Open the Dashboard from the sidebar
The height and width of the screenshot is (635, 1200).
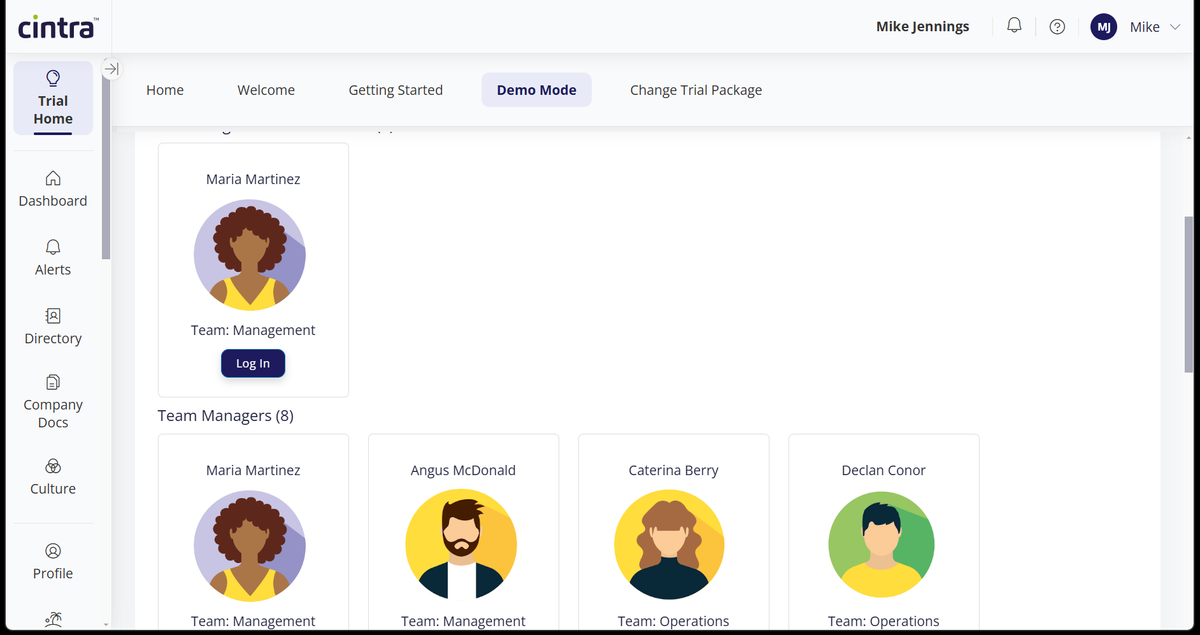(x=52, y=190)
